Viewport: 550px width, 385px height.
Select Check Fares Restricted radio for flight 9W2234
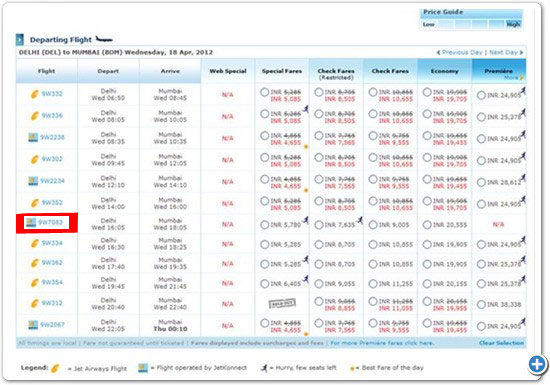[318, 179]
